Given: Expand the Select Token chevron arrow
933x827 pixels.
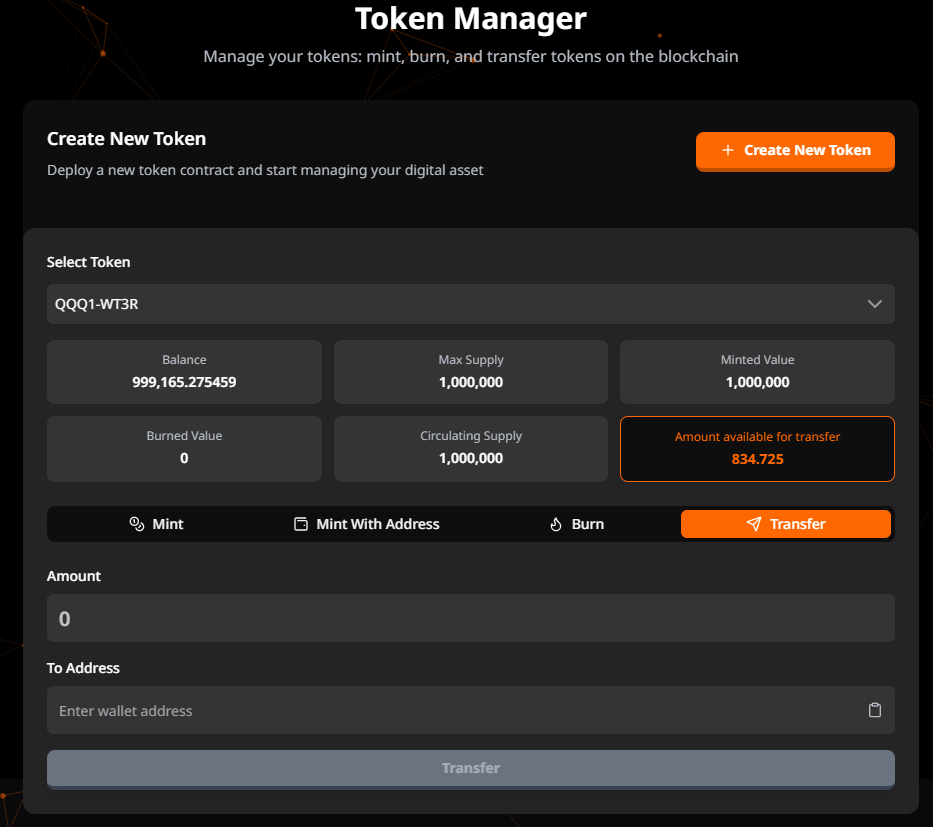Looking at the screenshot, I should point(875,304).
